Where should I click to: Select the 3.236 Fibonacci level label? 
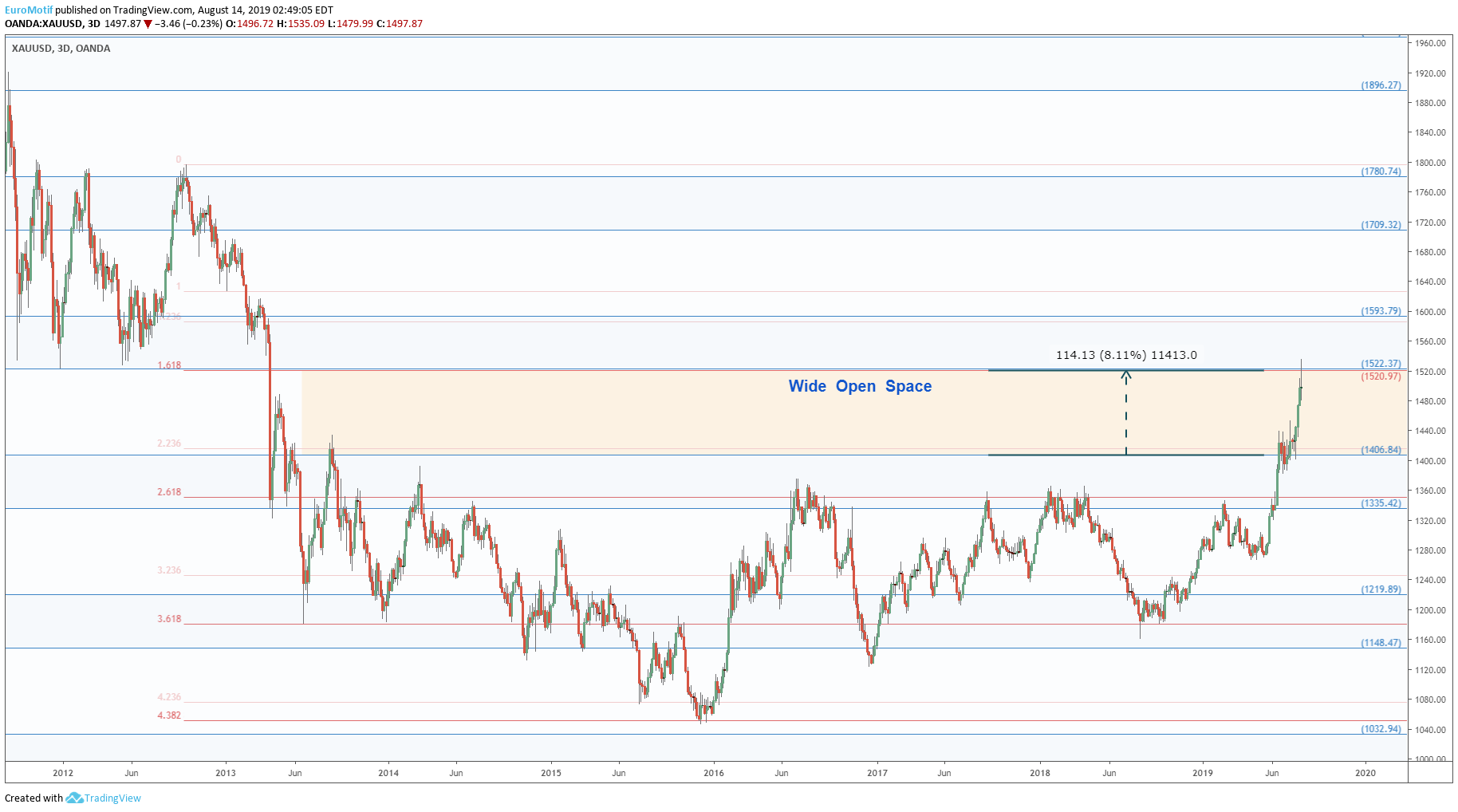pyautogui.click(x=169, y=570)
